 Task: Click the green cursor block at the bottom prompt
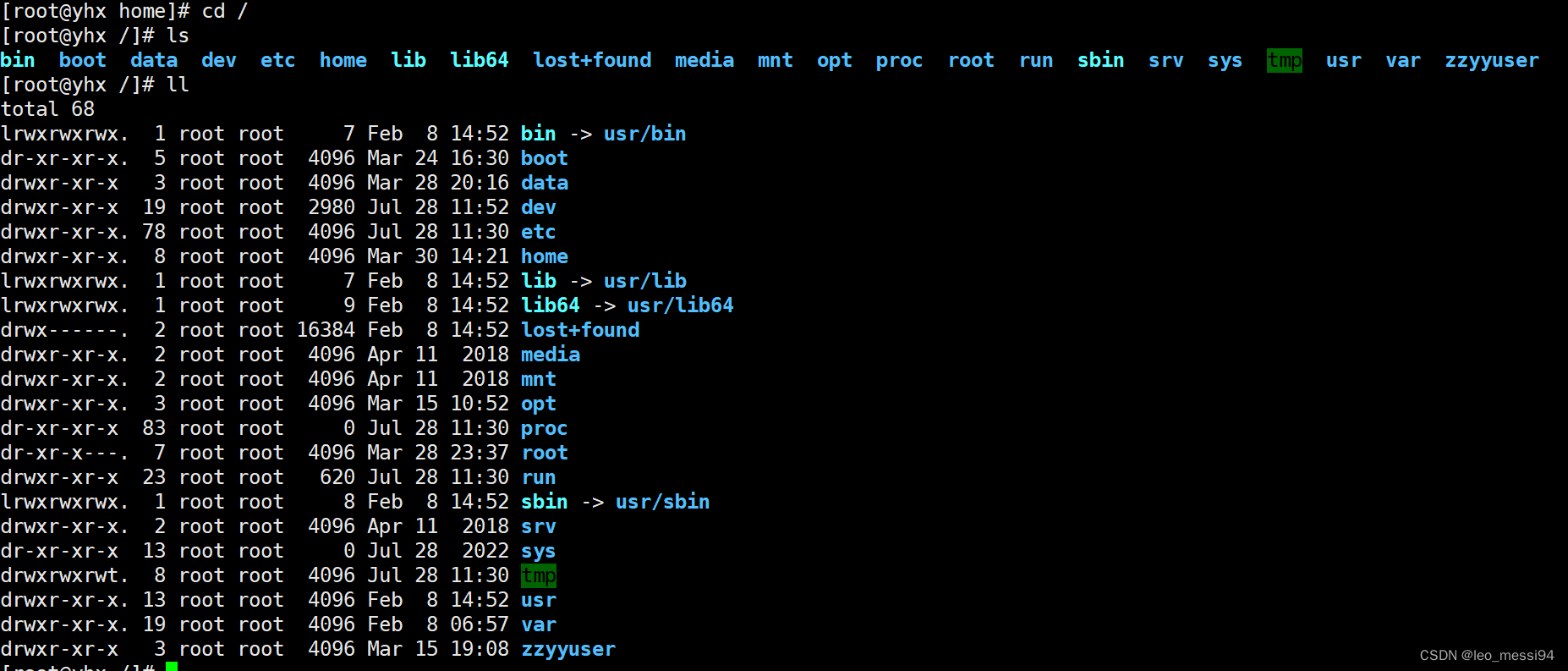click(x=172, y=667)
